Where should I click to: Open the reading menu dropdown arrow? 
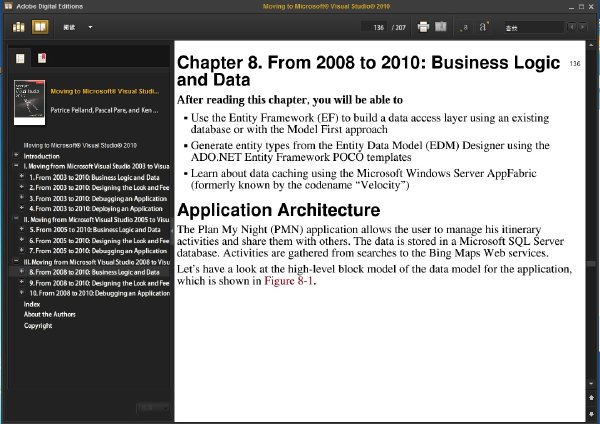90,27
